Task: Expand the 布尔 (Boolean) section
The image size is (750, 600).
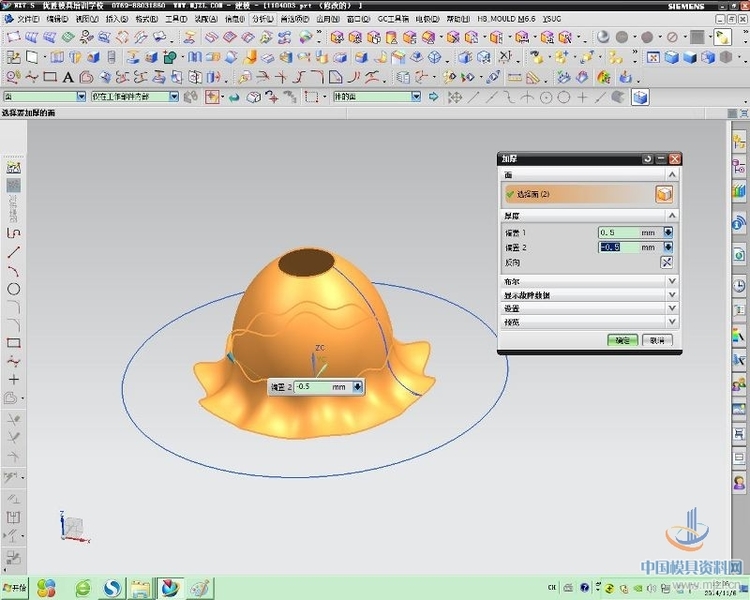Action: coord(672,282)
